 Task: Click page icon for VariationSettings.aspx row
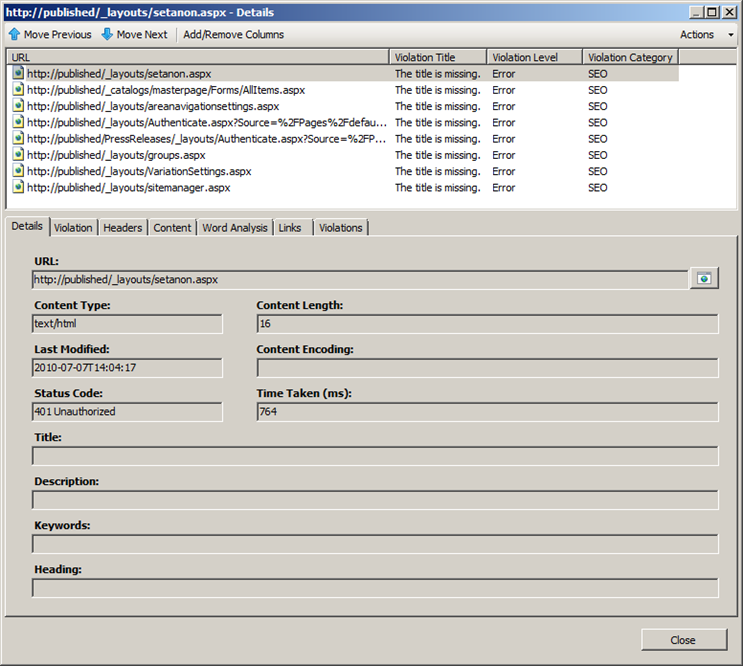(18, 172)
